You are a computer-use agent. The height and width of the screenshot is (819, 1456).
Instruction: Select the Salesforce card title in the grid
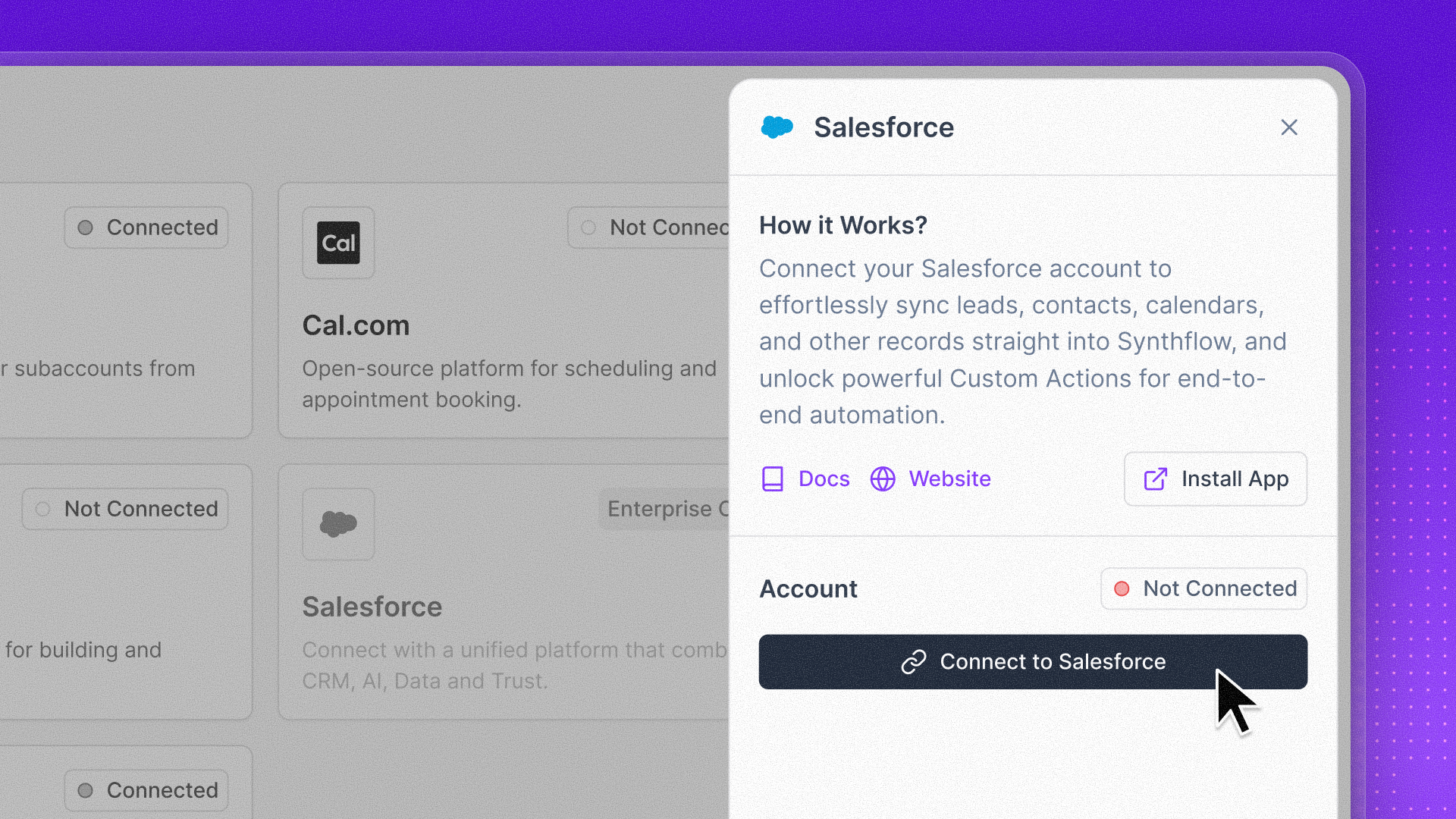click(372, 607)
